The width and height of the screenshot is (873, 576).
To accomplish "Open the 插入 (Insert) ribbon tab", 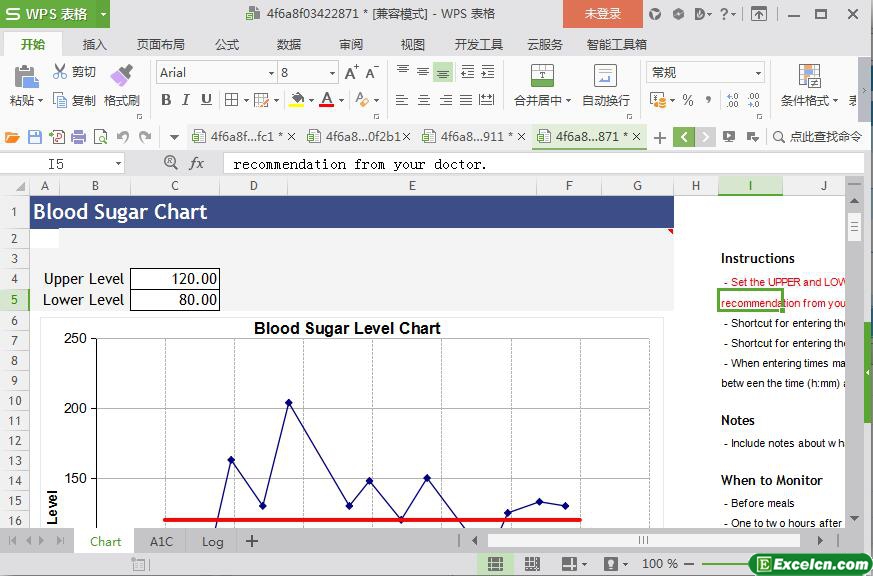I will tap(95, 45).
